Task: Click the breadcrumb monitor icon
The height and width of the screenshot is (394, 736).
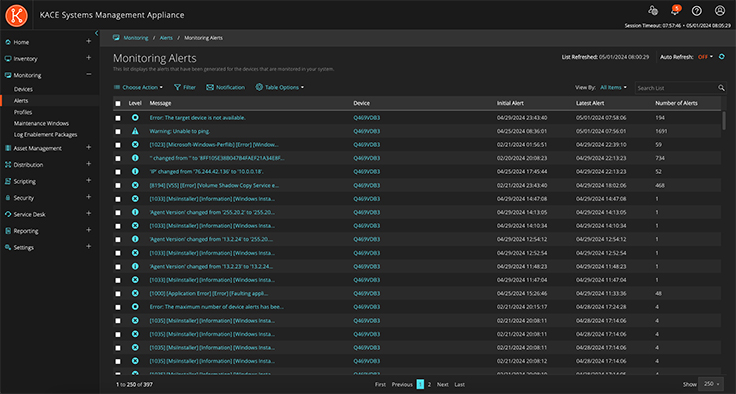Action: click(116, 38)
